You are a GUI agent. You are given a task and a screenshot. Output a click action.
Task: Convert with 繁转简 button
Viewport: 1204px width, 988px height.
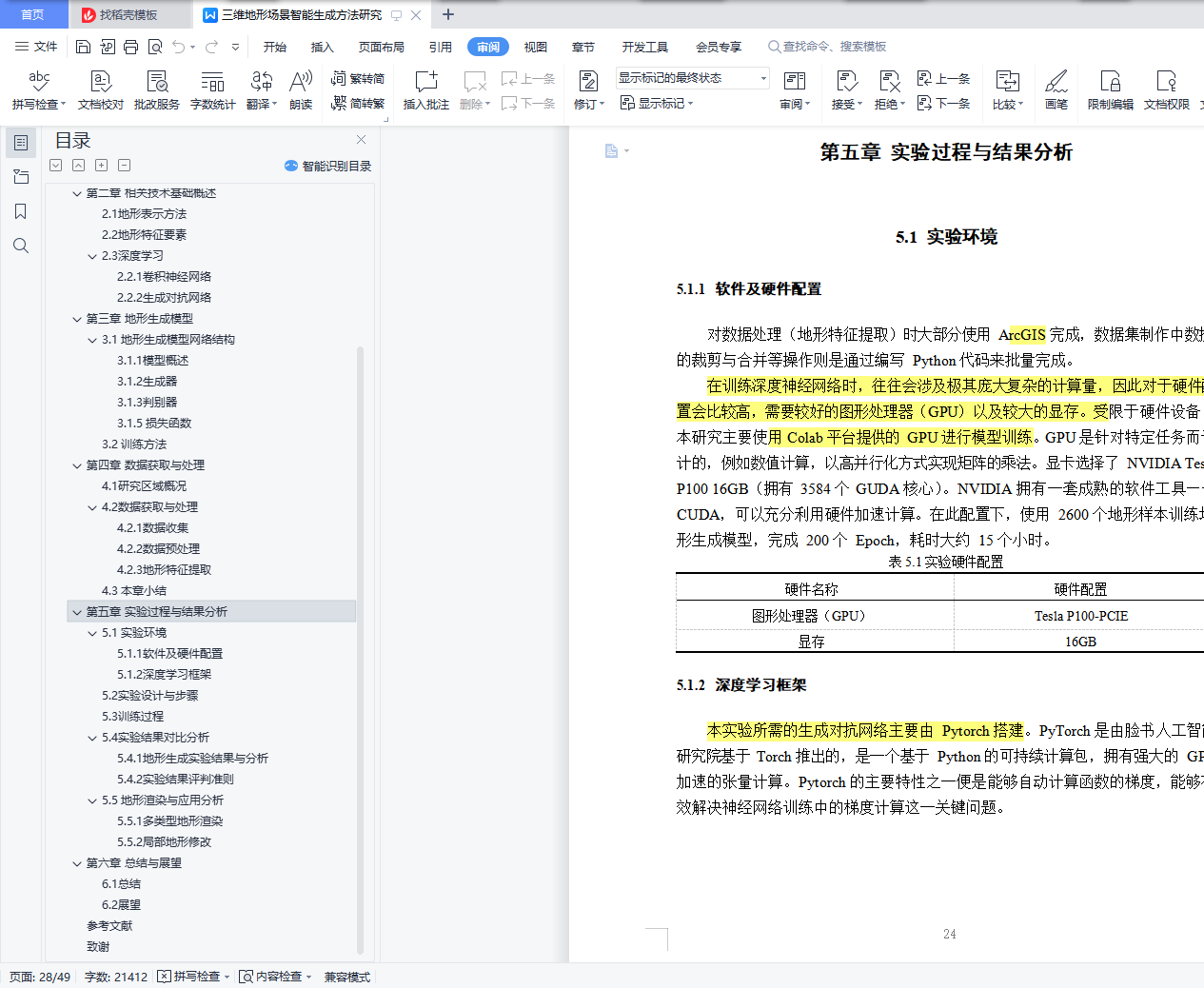[358, 79]
